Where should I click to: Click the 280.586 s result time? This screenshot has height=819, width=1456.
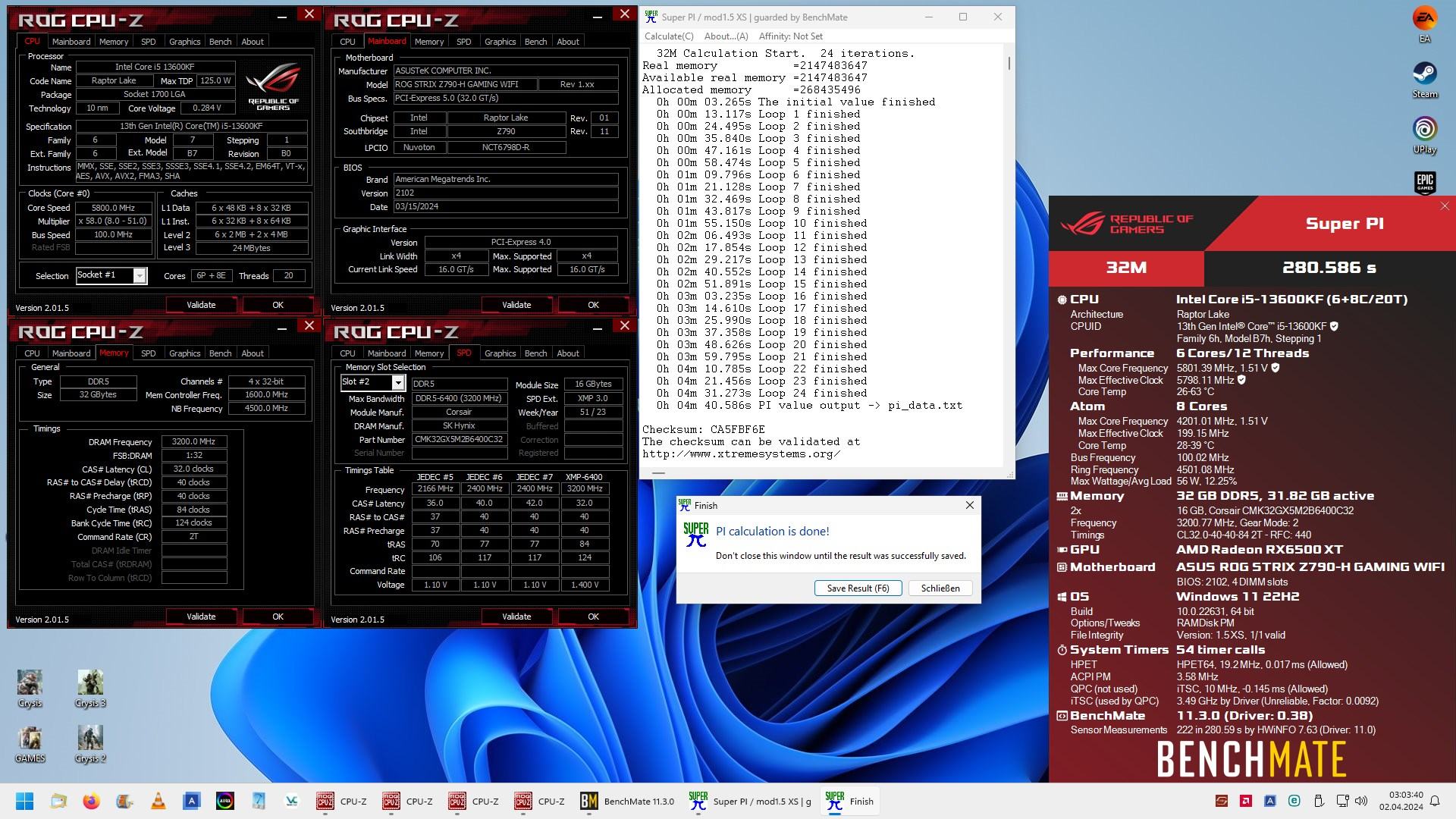click(1329, 268)
